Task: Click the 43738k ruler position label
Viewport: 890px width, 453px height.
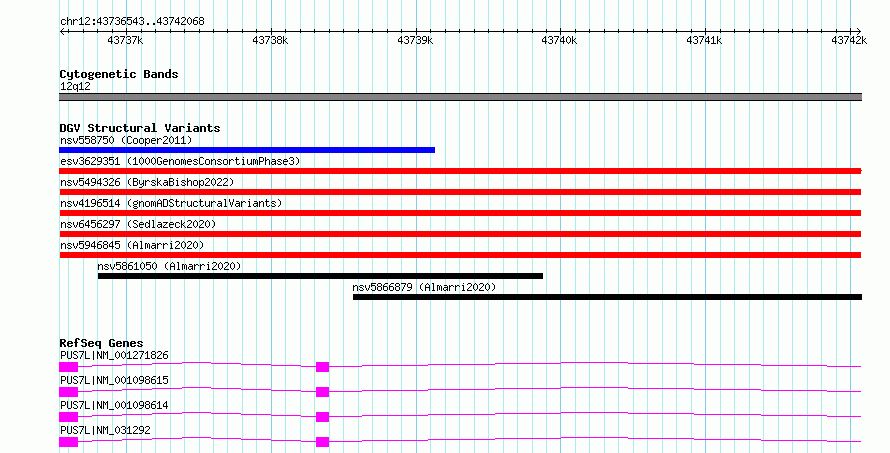Action: click(270, 40)
